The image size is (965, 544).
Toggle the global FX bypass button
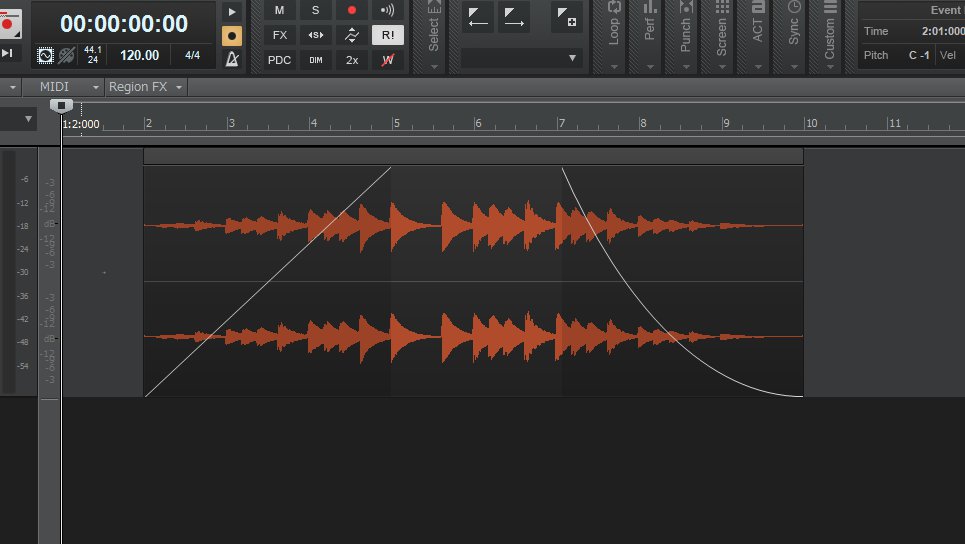coord(280,35)
